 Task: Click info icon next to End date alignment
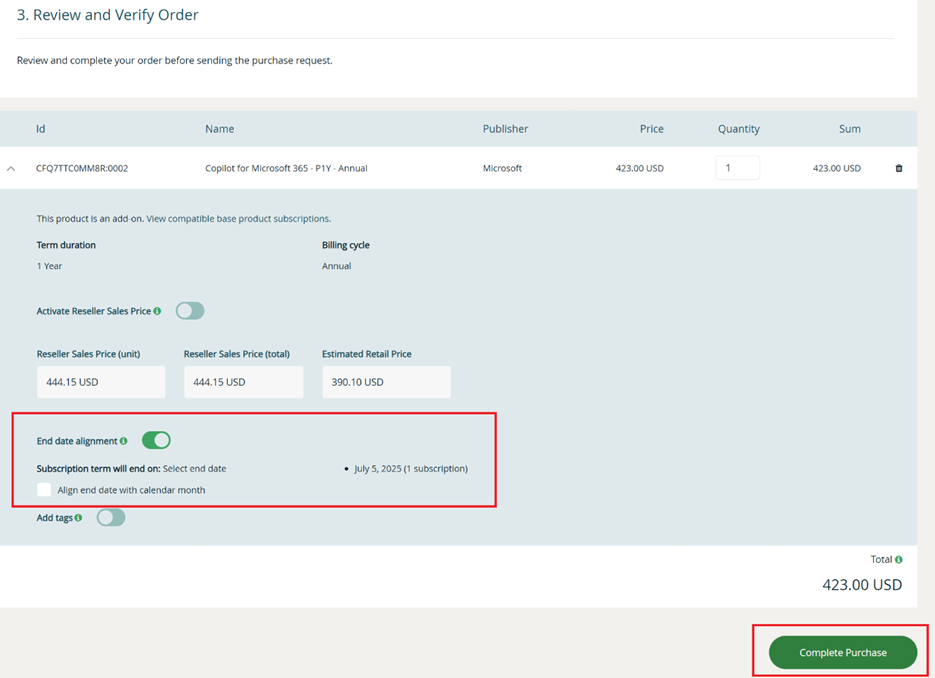tap(124, 441)
